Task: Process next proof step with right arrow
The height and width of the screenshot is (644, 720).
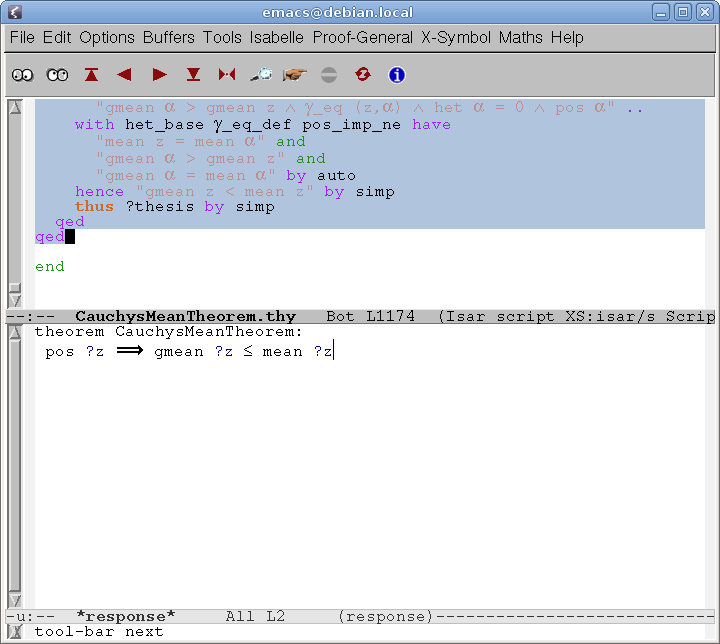Action: point(159,75)
